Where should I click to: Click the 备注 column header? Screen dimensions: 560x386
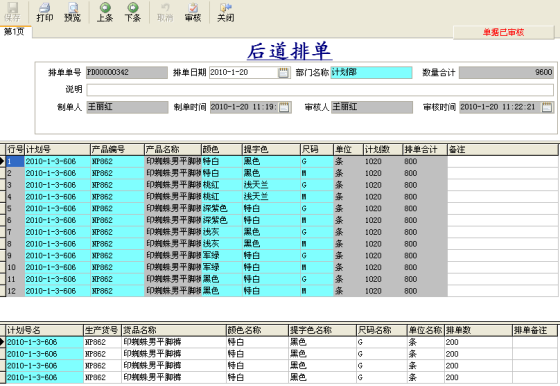pos(502,150)
